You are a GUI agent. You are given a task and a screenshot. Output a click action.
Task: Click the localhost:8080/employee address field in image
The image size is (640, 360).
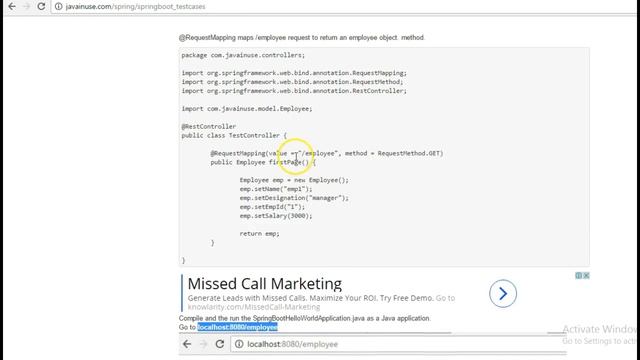398,344
